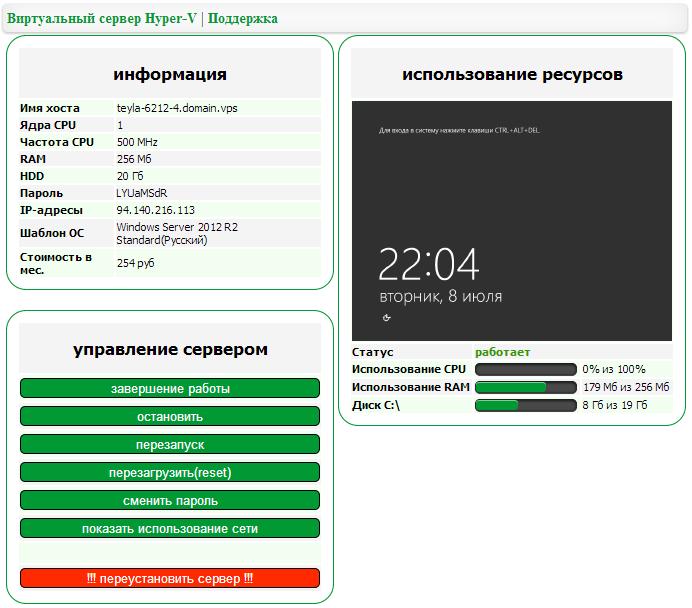
Task: Open the Поддержка link
Action: coord(243,19)
